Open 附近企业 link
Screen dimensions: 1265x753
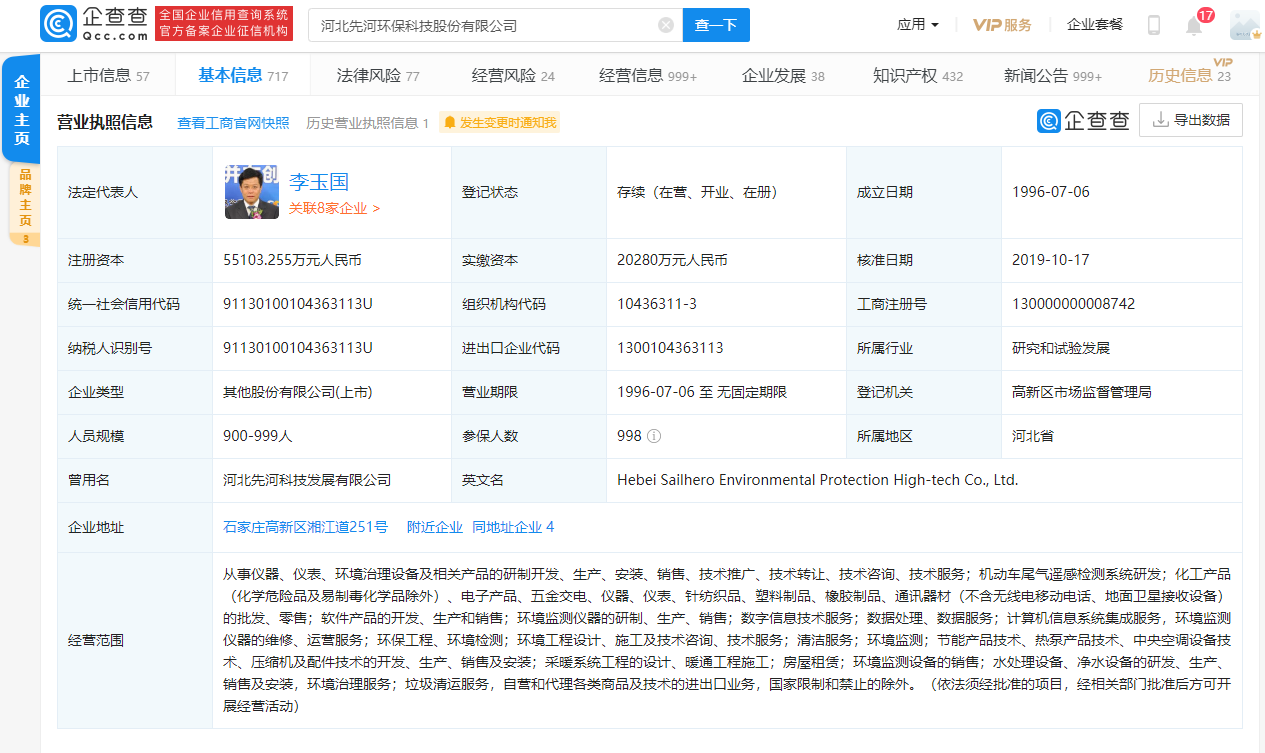(x=435, y=527)
